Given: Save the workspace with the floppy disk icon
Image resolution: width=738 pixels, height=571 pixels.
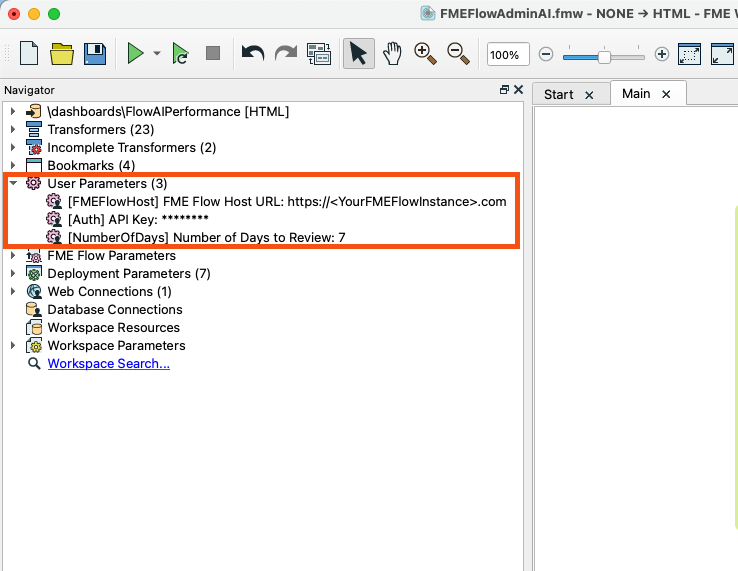Looking at the screenshot, I should pos(95,53).
